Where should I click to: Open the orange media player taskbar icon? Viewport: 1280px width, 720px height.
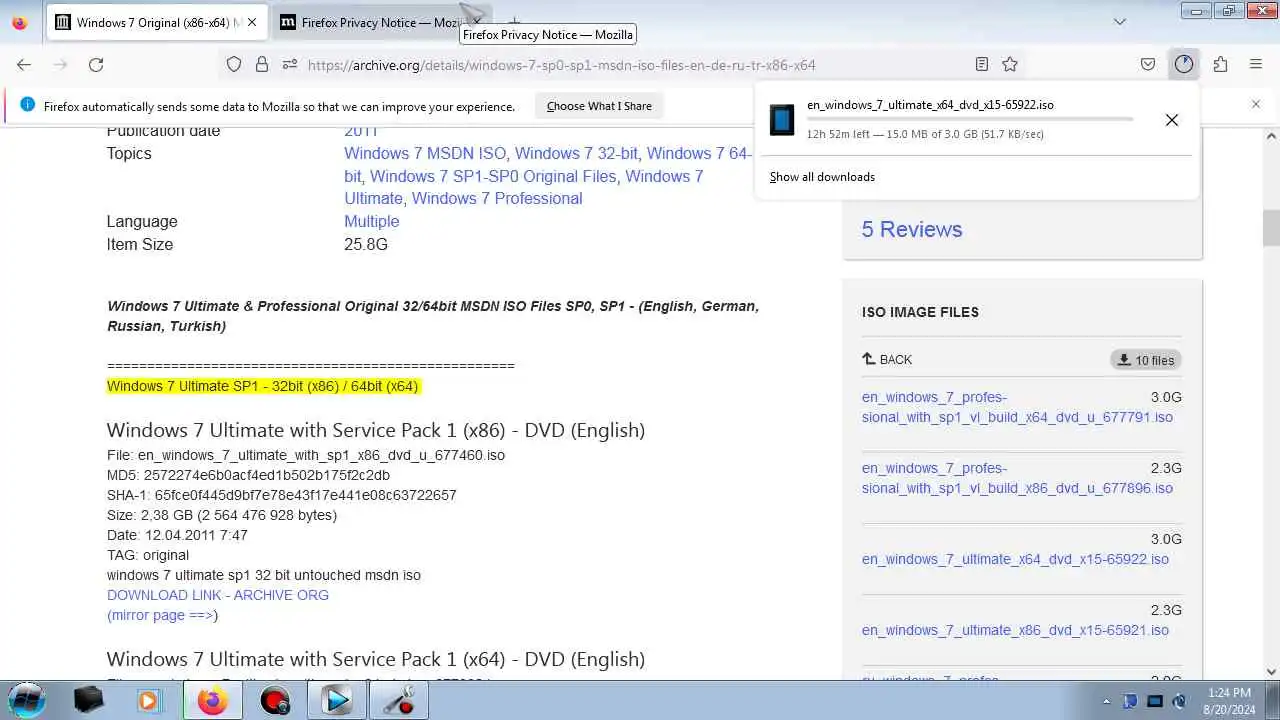148,700
